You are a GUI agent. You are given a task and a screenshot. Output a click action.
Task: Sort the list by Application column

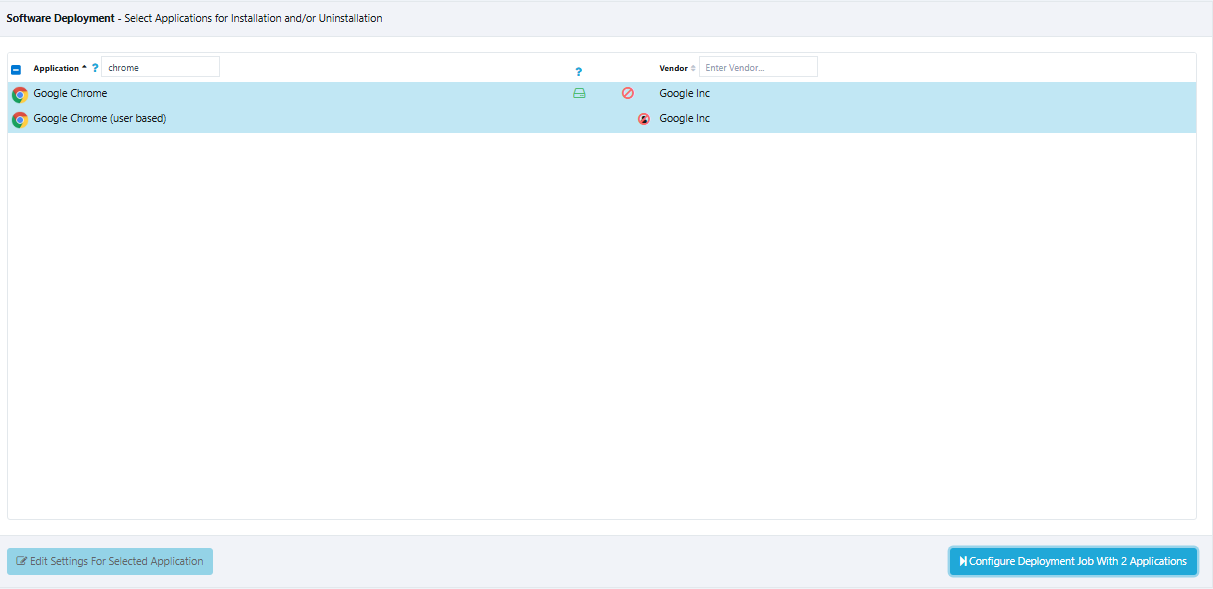pyautogui.click(x=57, y=68)
